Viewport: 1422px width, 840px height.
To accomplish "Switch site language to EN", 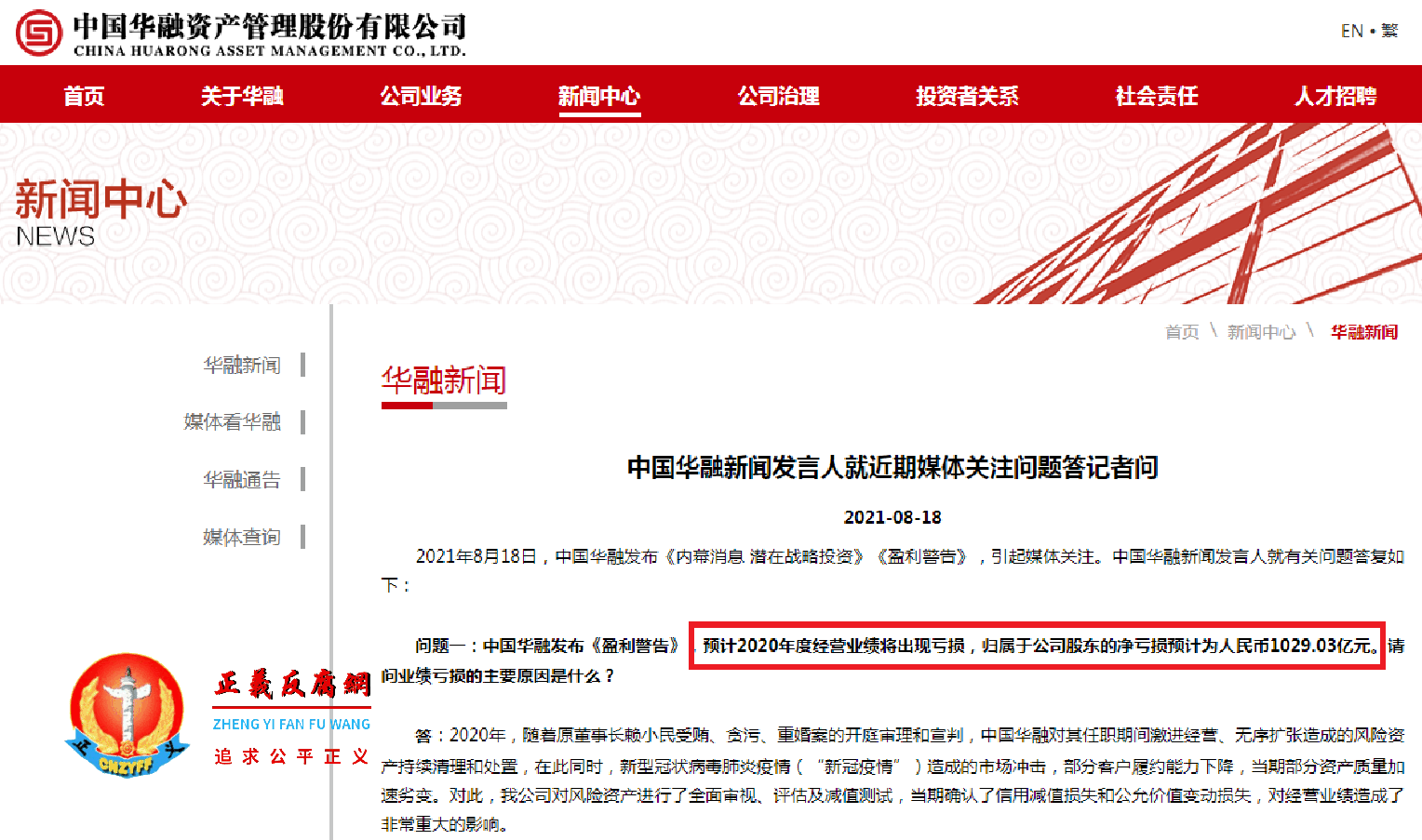I will pyautogui.click(x=1351, y=30).
